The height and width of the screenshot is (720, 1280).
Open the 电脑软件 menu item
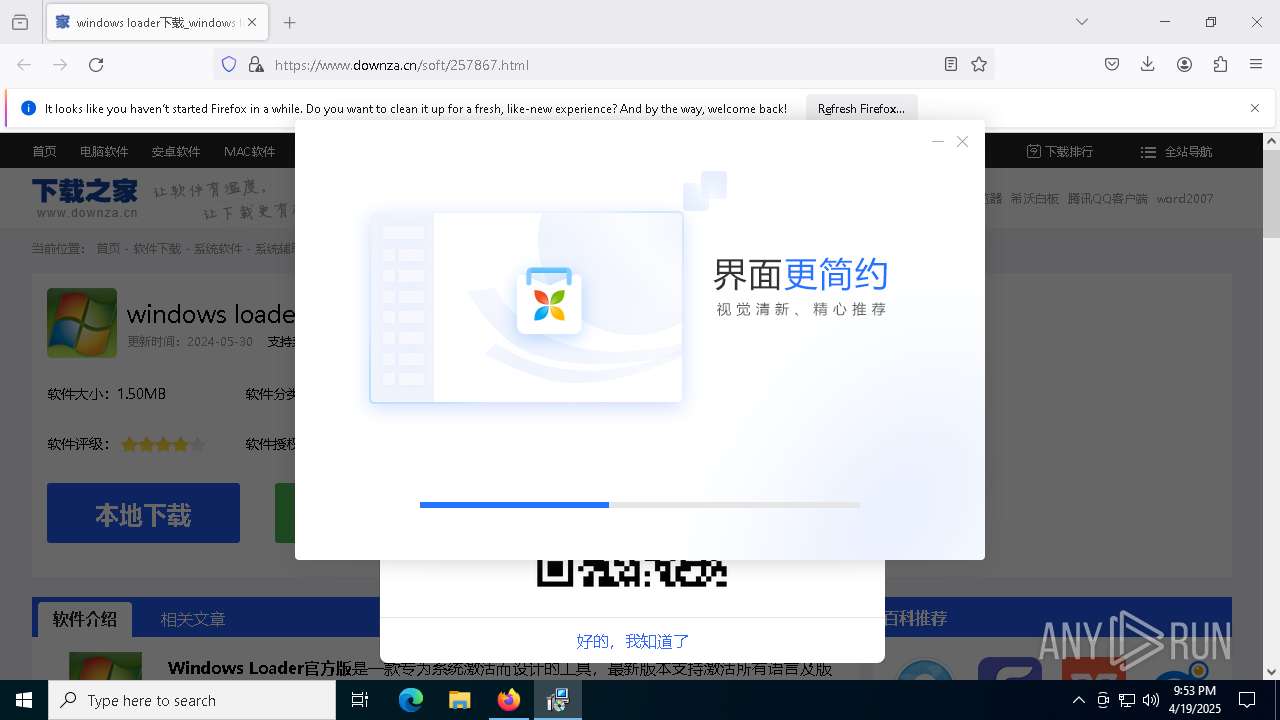click(x=104, y=152)
